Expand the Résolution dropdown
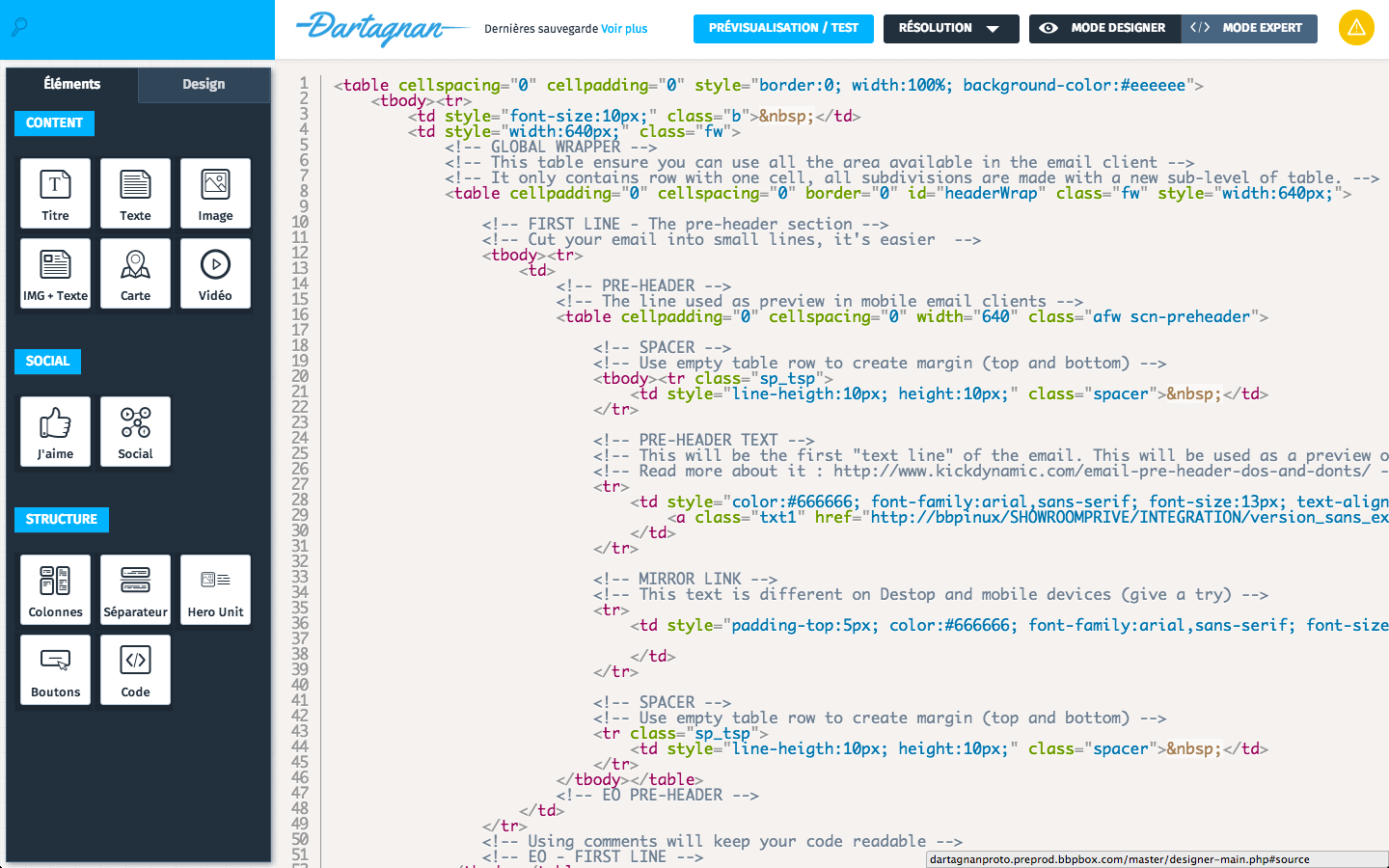Viewport: 1389px width, 868px height. pyautogui.click(x=950, y=28)
